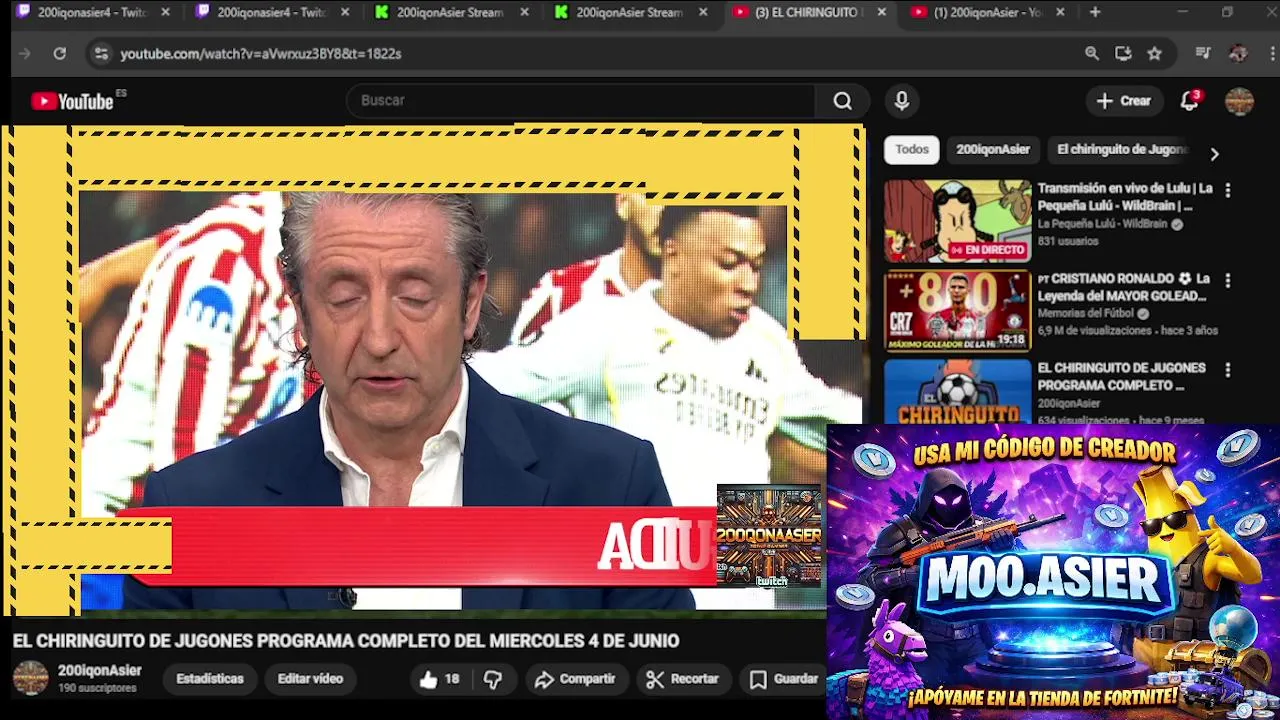Click the install app icon in address bar
Viewport: 1280px width, 720px height.
coord(1123,54)
